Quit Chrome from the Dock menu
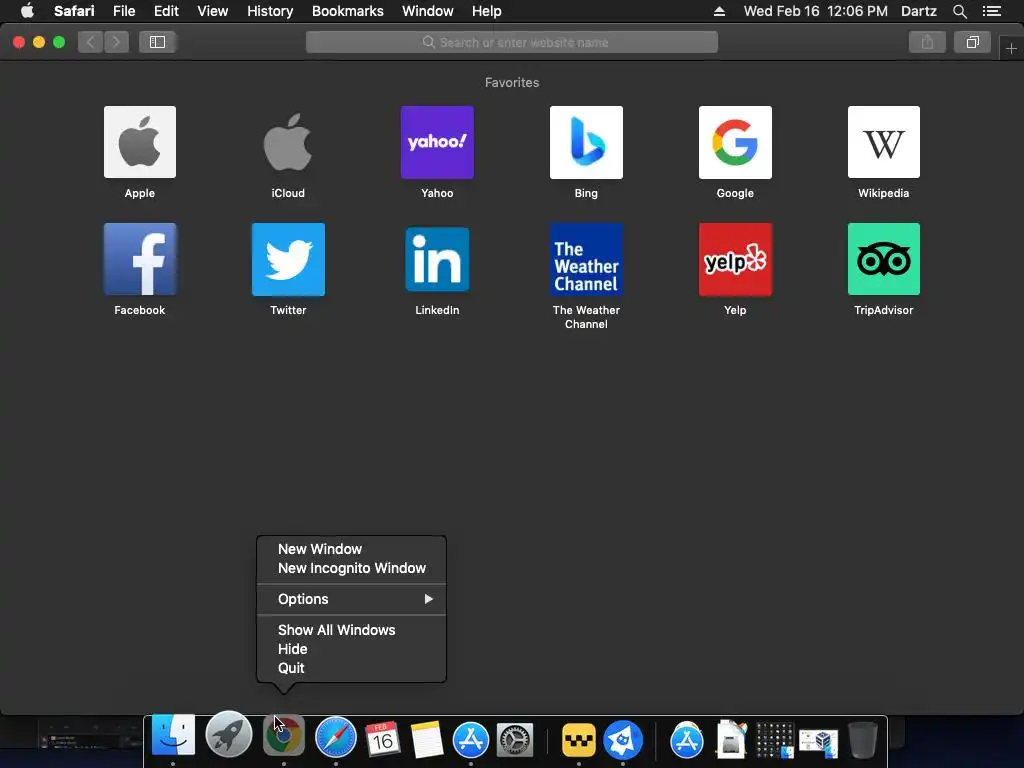Image resolution: width=1024 pixels, height=768 pixels. [x=351, y=668]
